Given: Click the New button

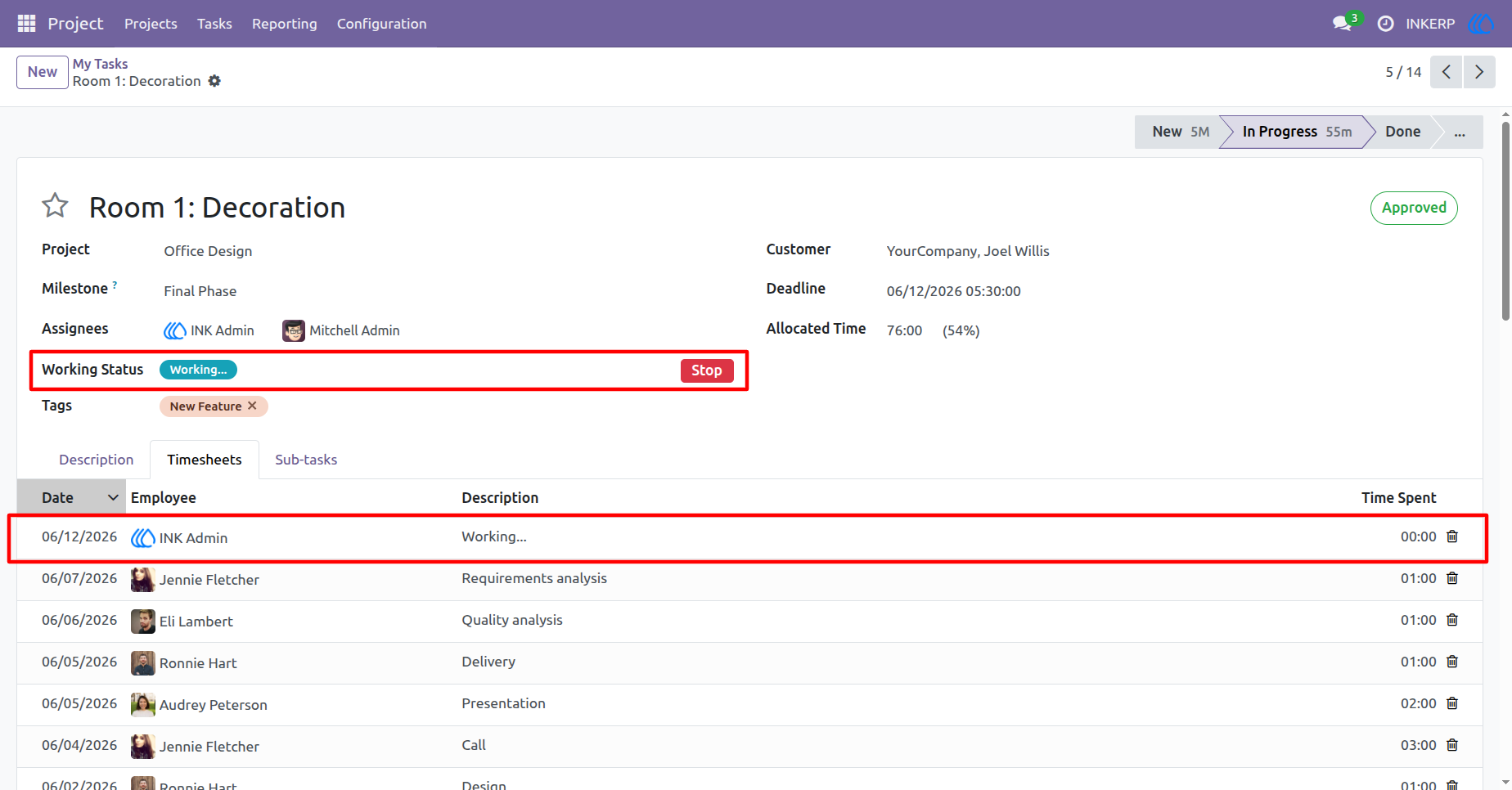Looking at the screenshot, I should pyautogui.click(x=43, y=72).
